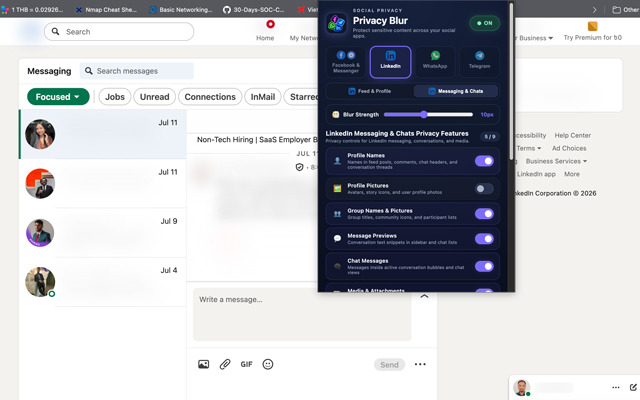
Task: Adjust the Blur Strength slider
Action: tap(428, 115)
